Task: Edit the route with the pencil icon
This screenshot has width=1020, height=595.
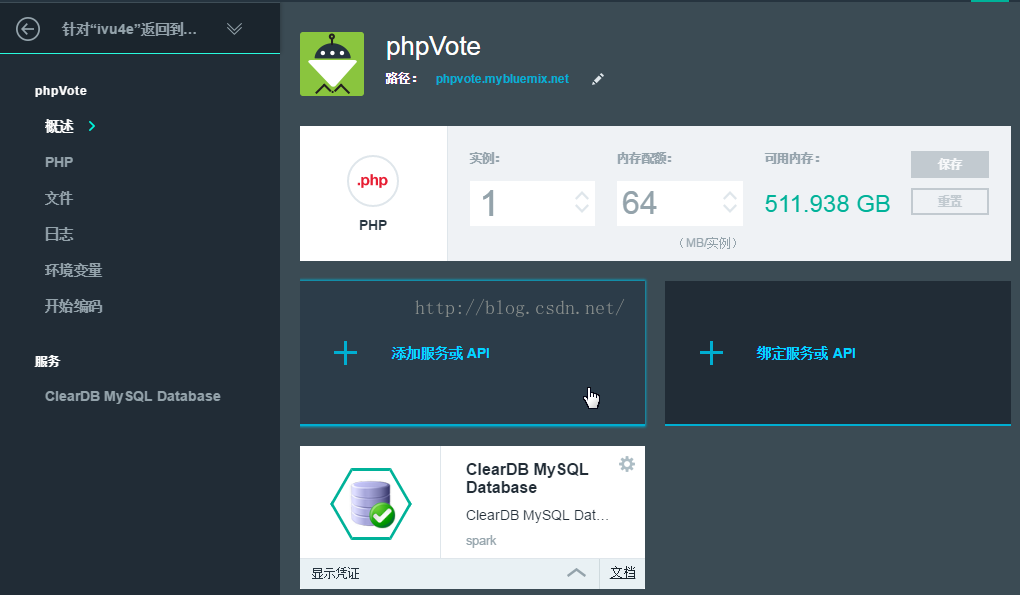Action: click(598, 79)
